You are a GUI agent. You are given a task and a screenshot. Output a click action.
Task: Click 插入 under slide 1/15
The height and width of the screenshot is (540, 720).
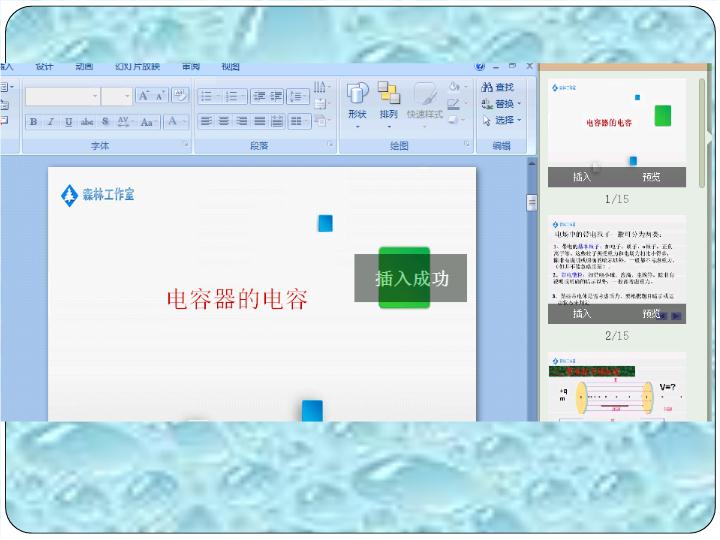[582, 177]
